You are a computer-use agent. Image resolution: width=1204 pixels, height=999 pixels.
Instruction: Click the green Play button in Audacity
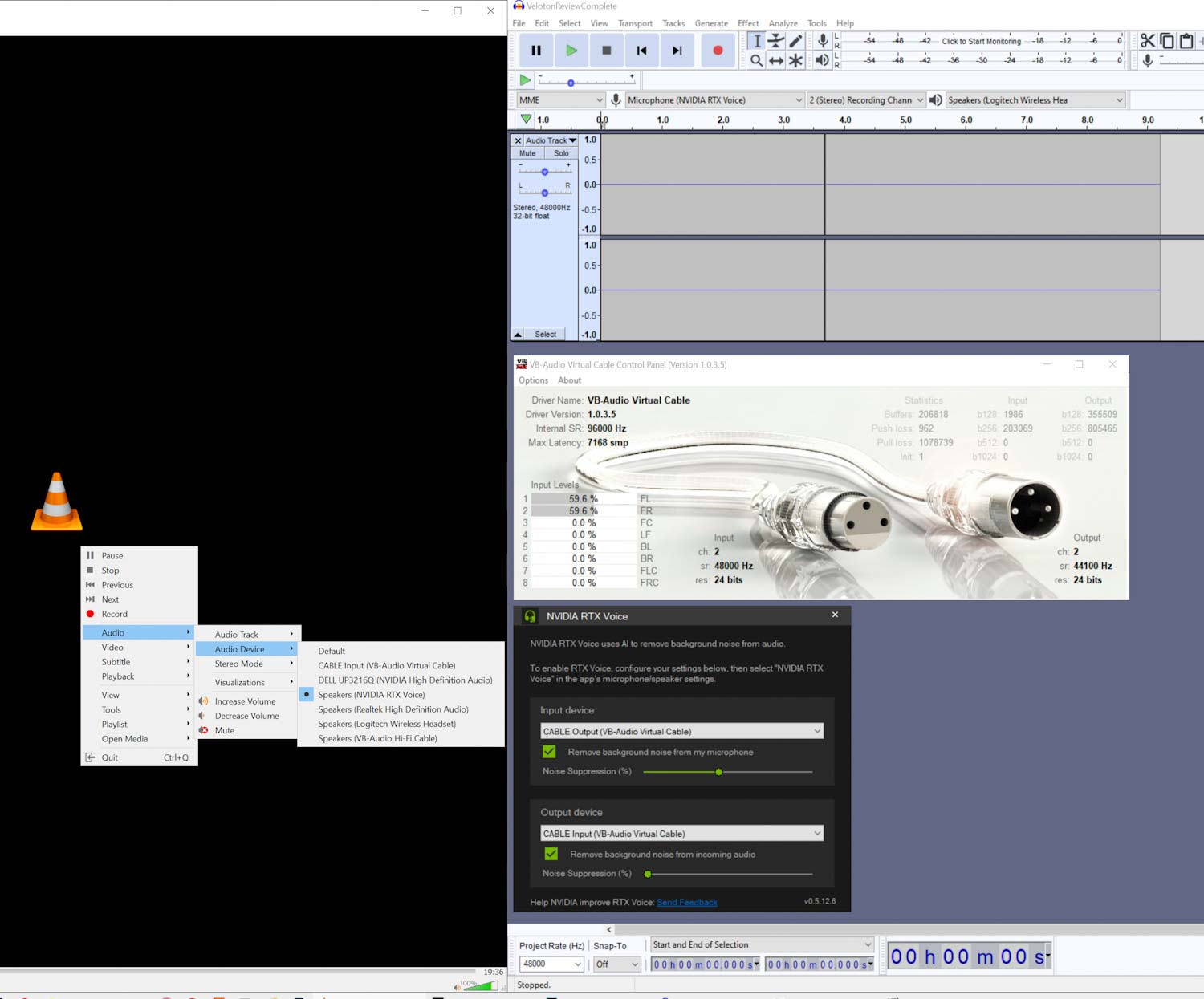click(x=571, y=51)
